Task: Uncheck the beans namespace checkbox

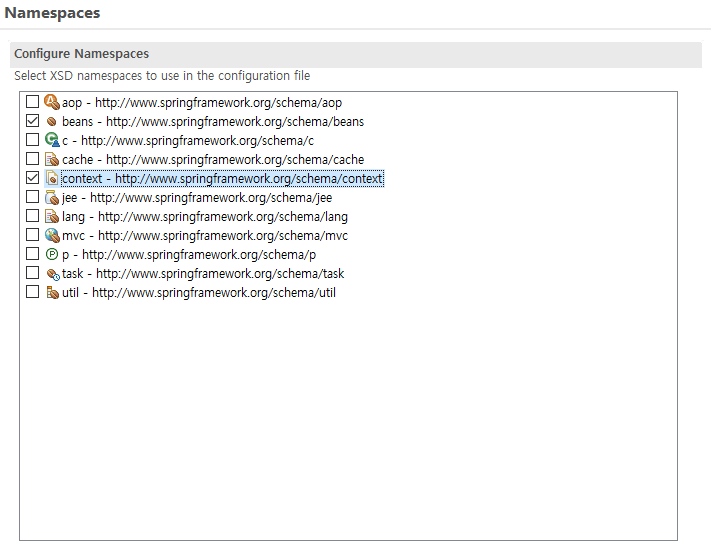Action: (32, 121)
